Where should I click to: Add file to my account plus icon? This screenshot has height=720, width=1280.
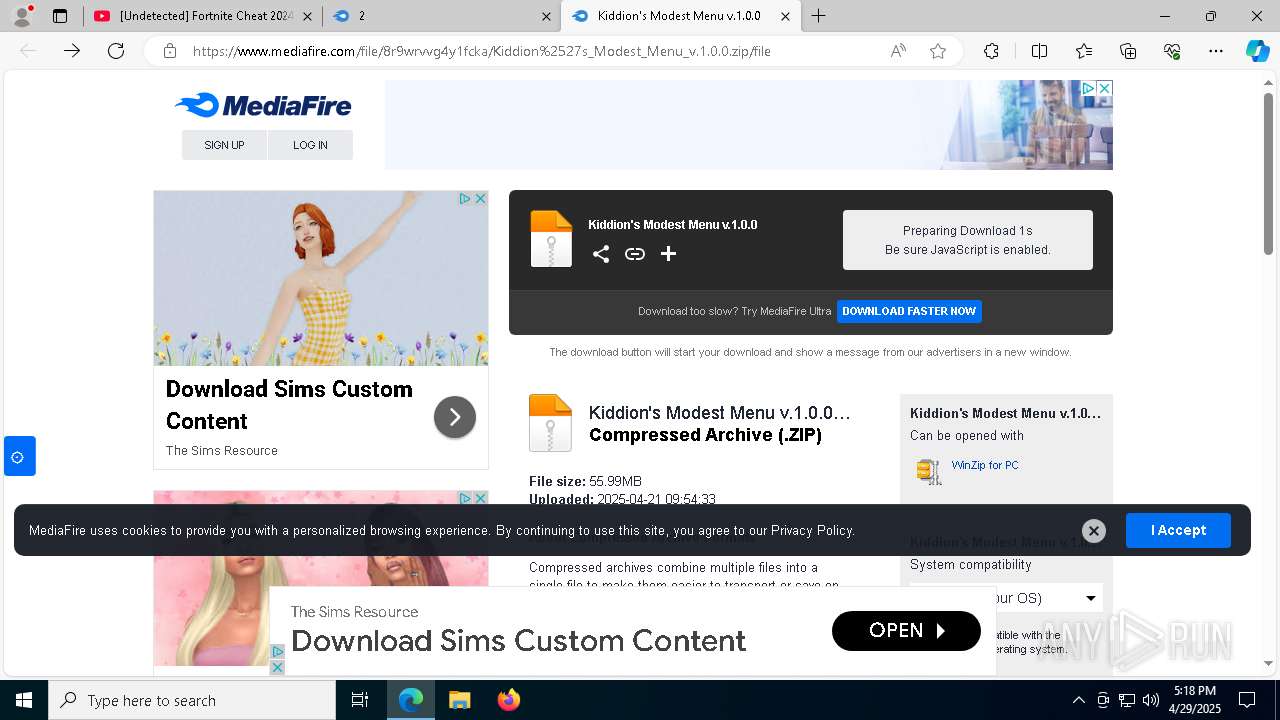tap(669, 254)
